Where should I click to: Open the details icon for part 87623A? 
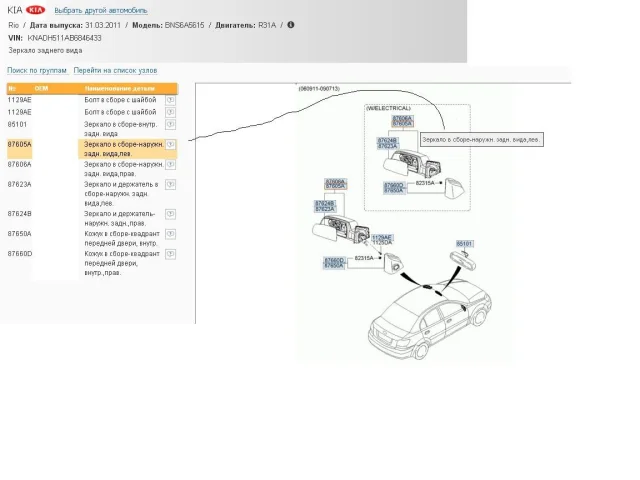[x=170, y=185]
